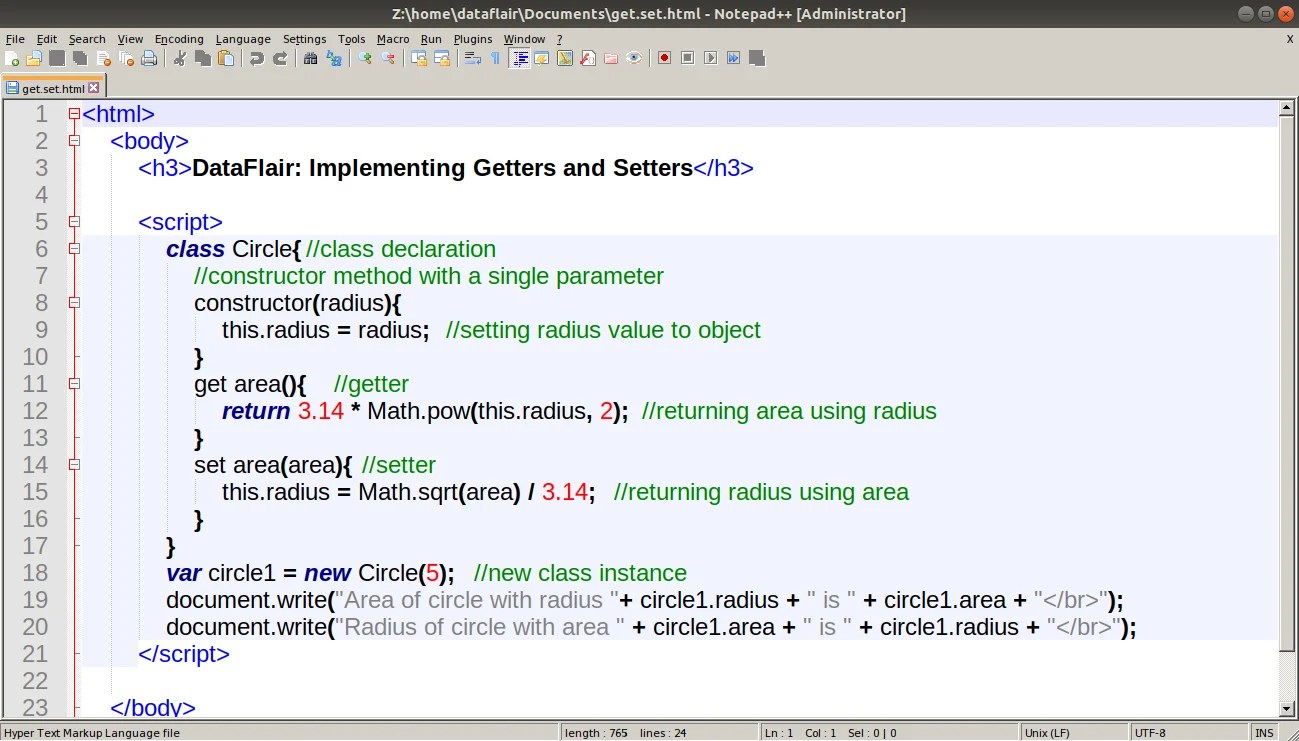Collapse the get area fold on line 11
This screenshot has height=741, width=1299.
coord(73,384)
